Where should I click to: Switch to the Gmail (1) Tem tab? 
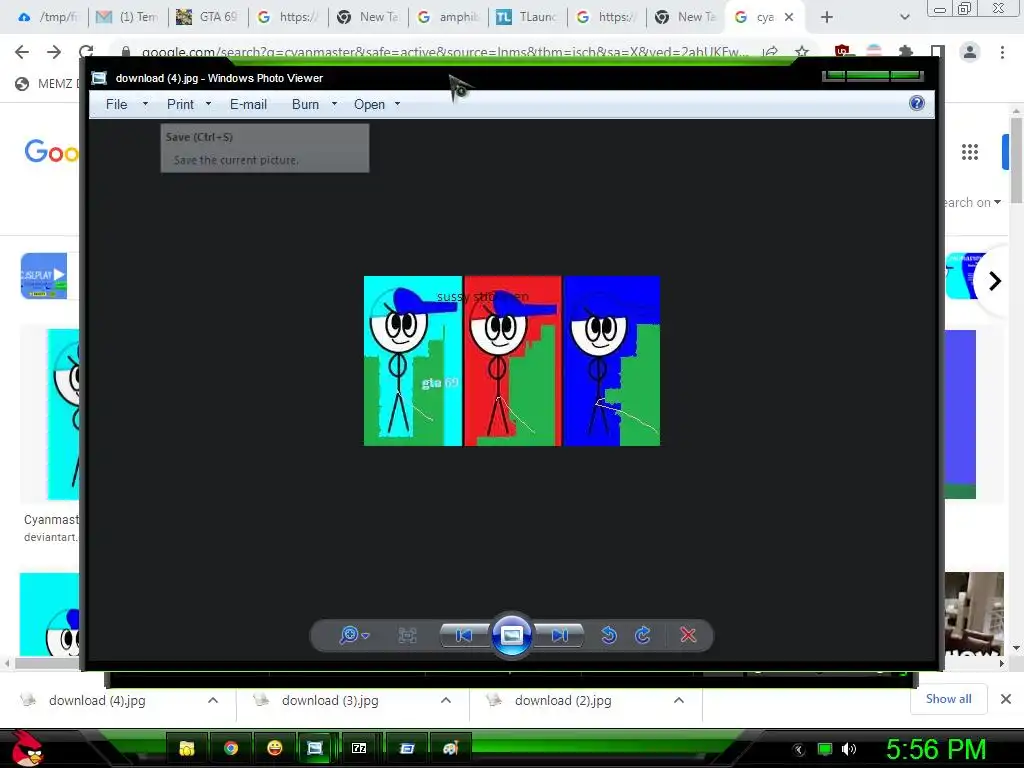pos(128,17)
